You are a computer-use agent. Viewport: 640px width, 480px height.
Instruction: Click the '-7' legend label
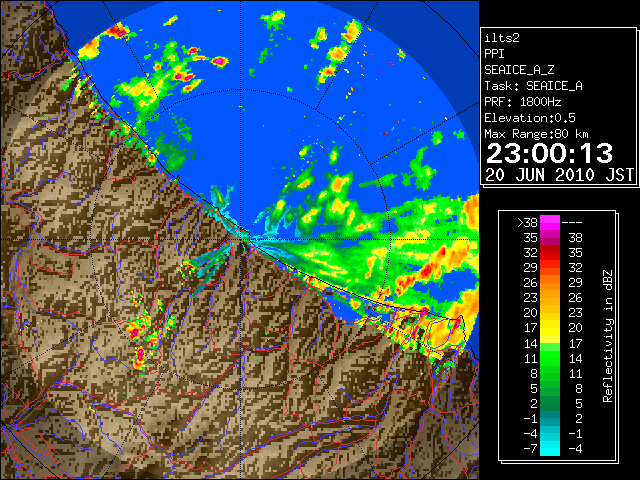tap(530, 448)
